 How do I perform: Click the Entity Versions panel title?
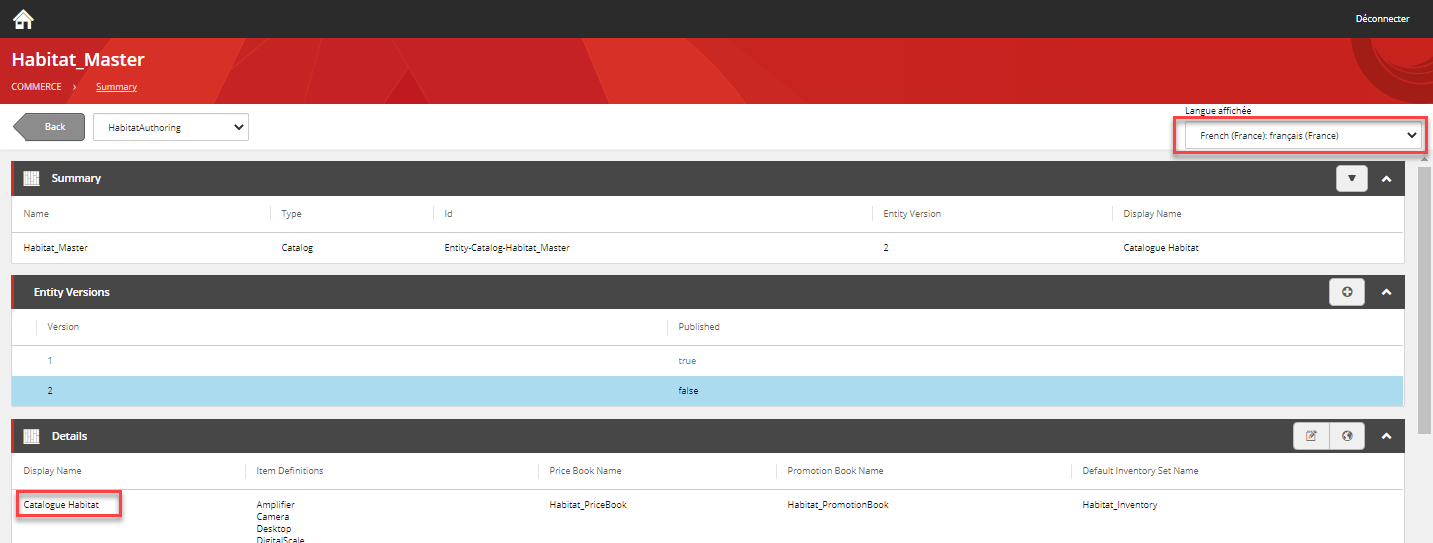click(x=72, y=292)
